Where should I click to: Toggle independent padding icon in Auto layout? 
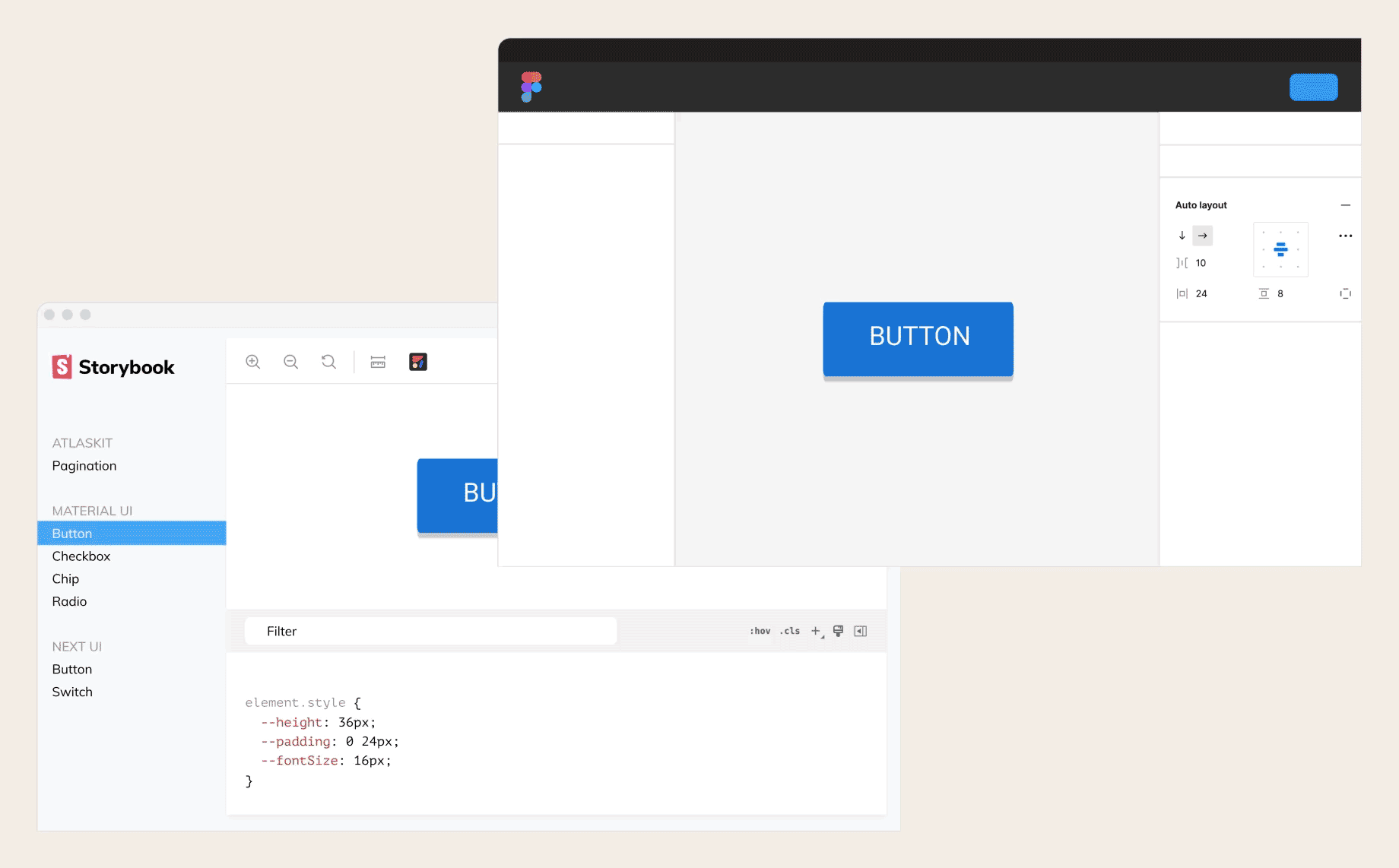pos(1346,293)
